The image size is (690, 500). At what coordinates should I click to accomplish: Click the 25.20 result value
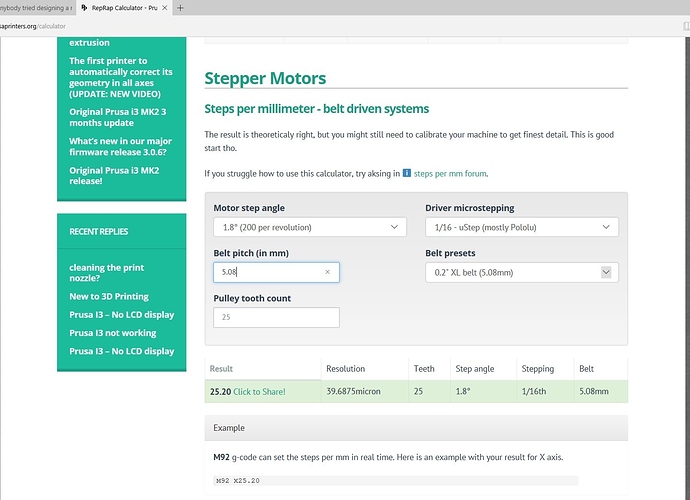220,392
